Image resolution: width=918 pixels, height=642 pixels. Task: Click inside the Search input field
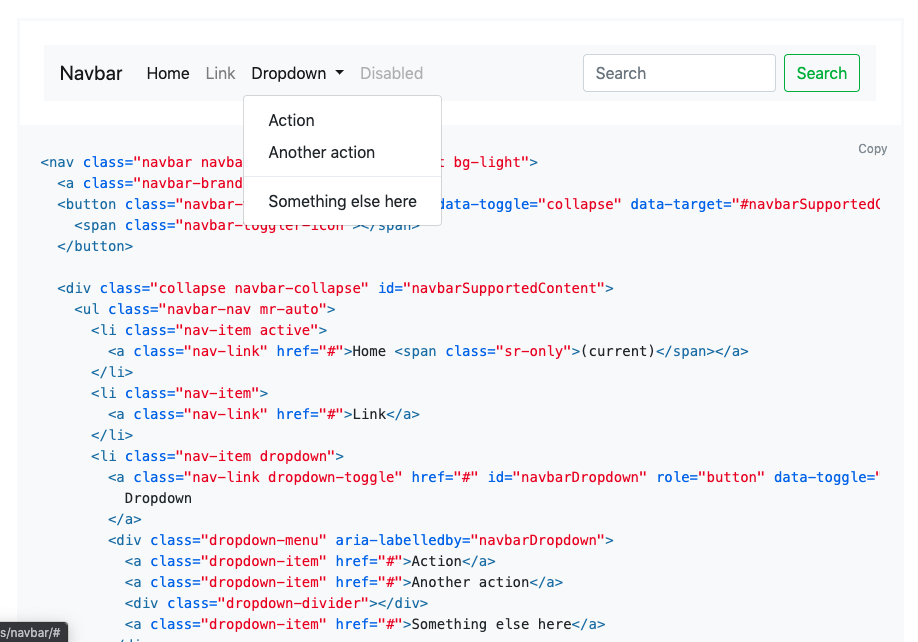pos(679,73)
